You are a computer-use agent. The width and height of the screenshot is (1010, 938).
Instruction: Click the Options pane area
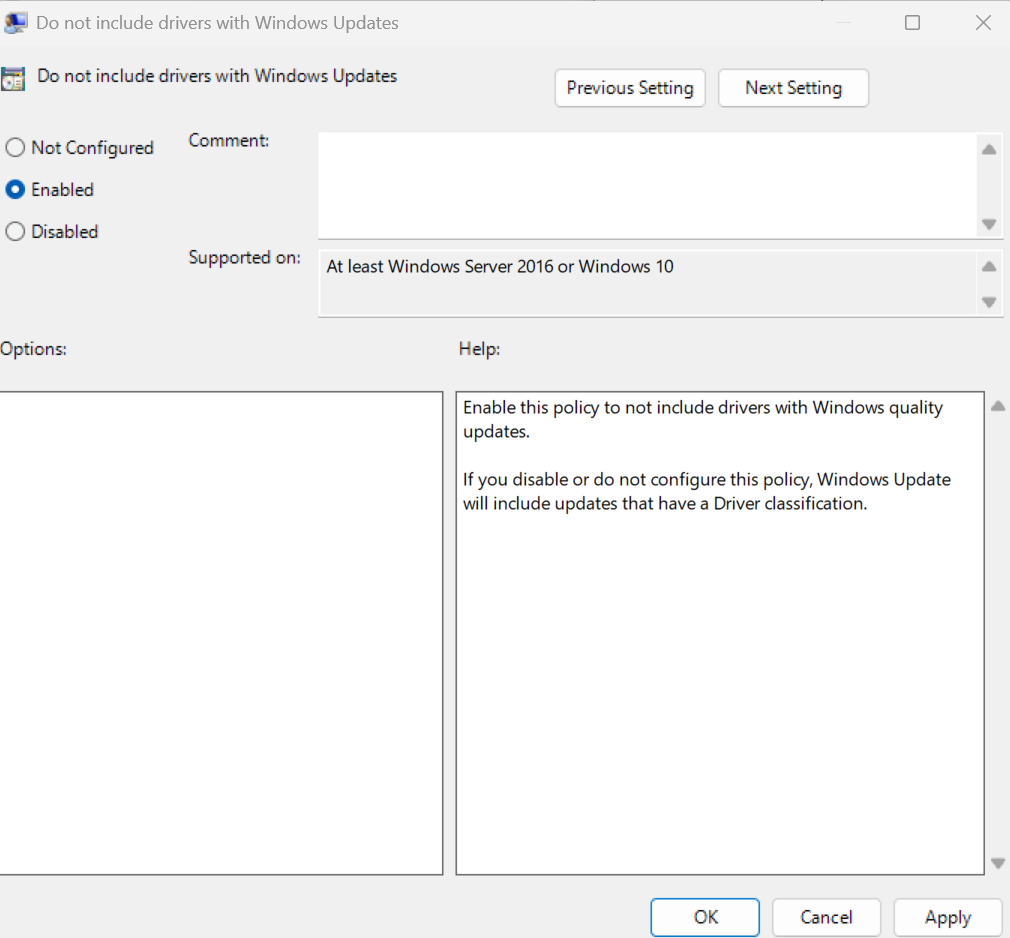tap(221, 633)
